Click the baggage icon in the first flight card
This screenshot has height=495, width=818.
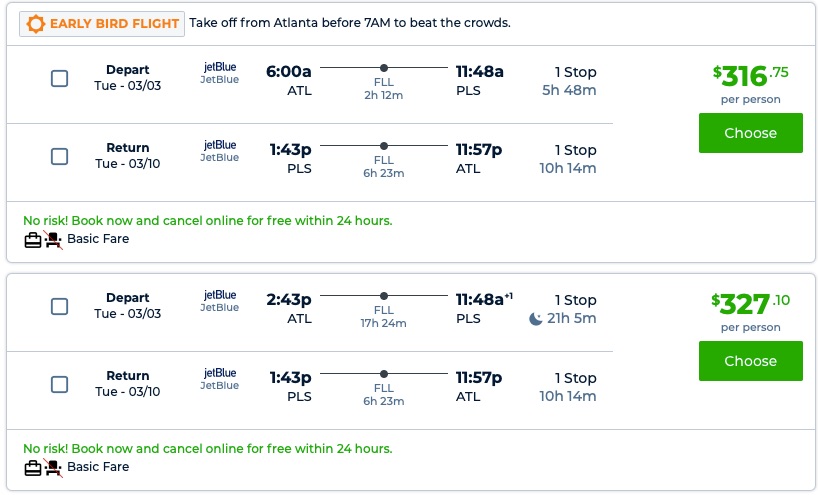pyautogui.click(x=33, y=239)
